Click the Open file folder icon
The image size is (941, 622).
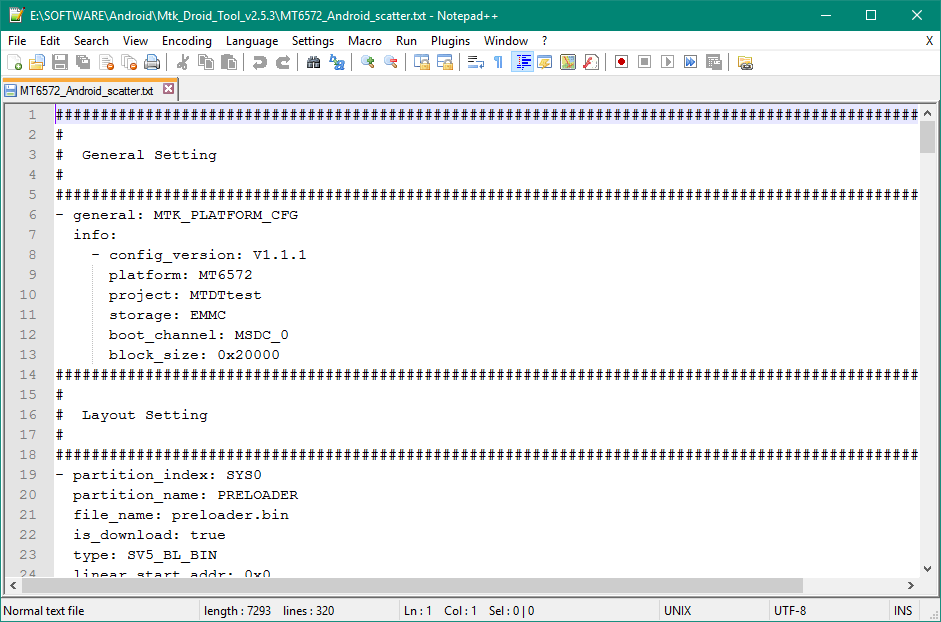(37, 62)
